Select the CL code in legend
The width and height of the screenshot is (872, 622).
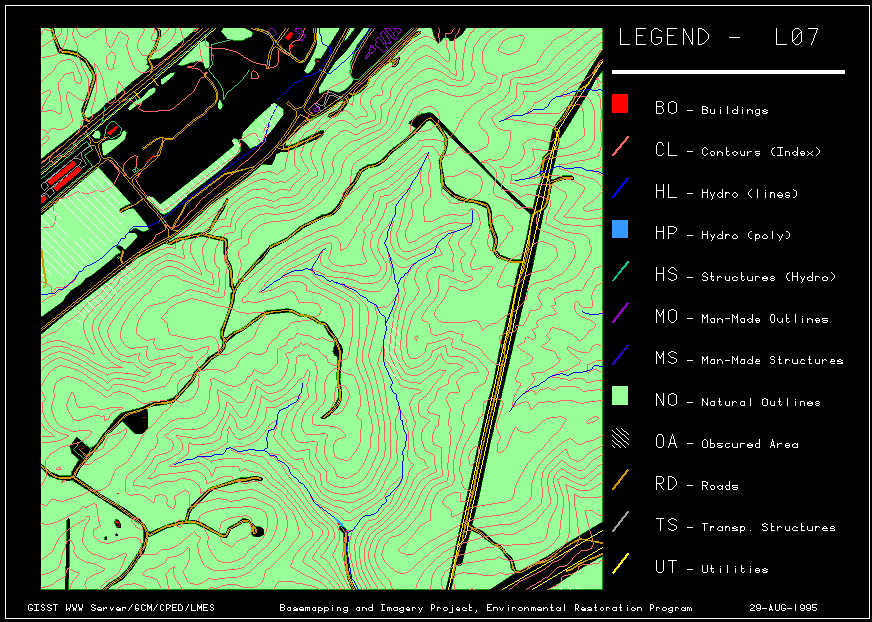(x=666, y=150)
